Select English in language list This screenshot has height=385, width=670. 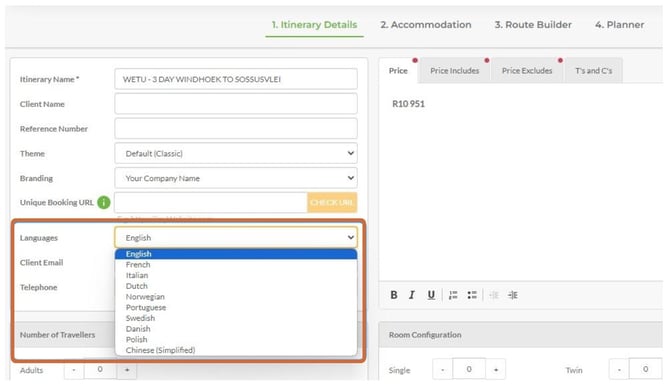(x=236, y=254)
